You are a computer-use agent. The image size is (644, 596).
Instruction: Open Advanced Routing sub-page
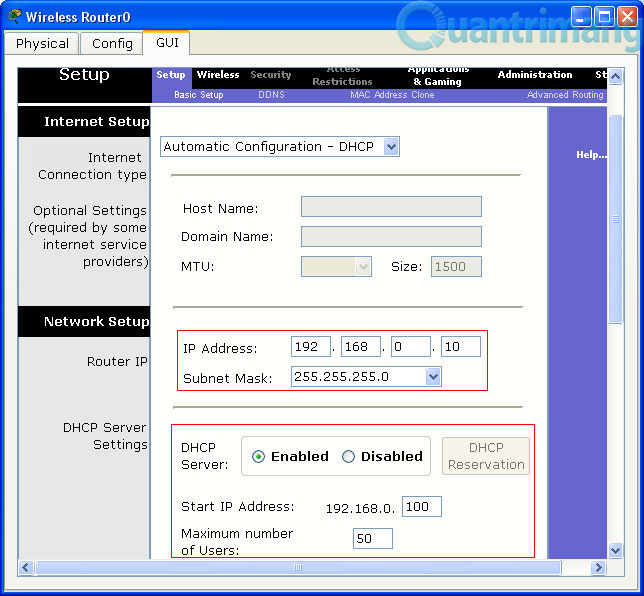tap(565, 95)
